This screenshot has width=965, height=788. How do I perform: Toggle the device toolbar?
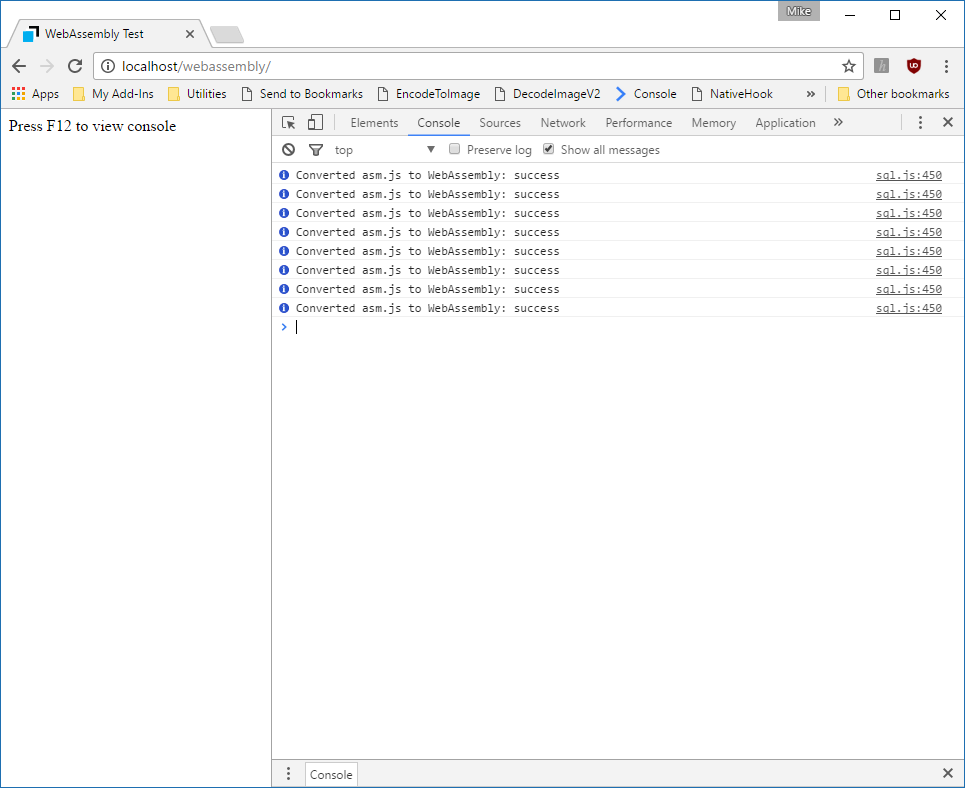click(x=314, y=122)
